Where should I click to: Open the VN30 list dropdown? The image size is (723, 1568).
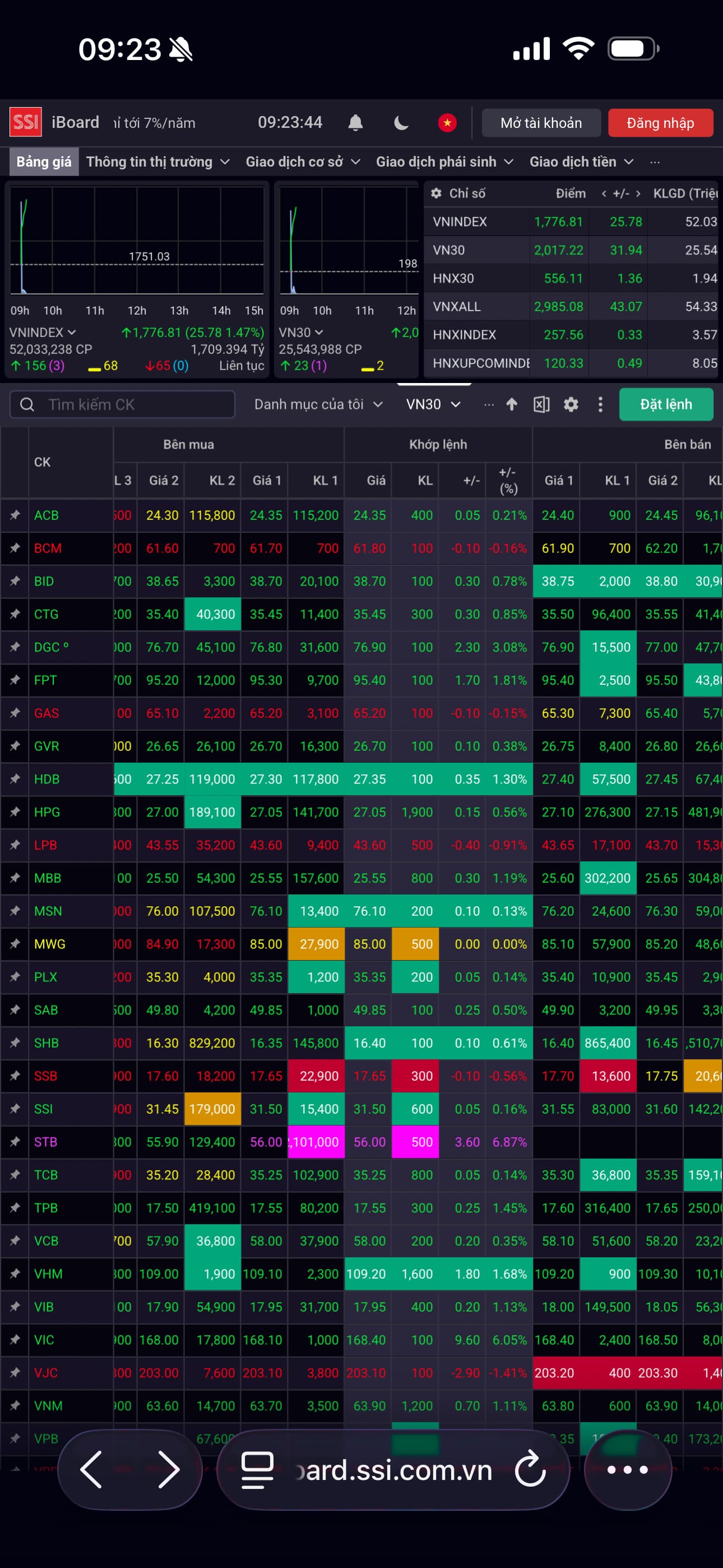click(433, 405)
